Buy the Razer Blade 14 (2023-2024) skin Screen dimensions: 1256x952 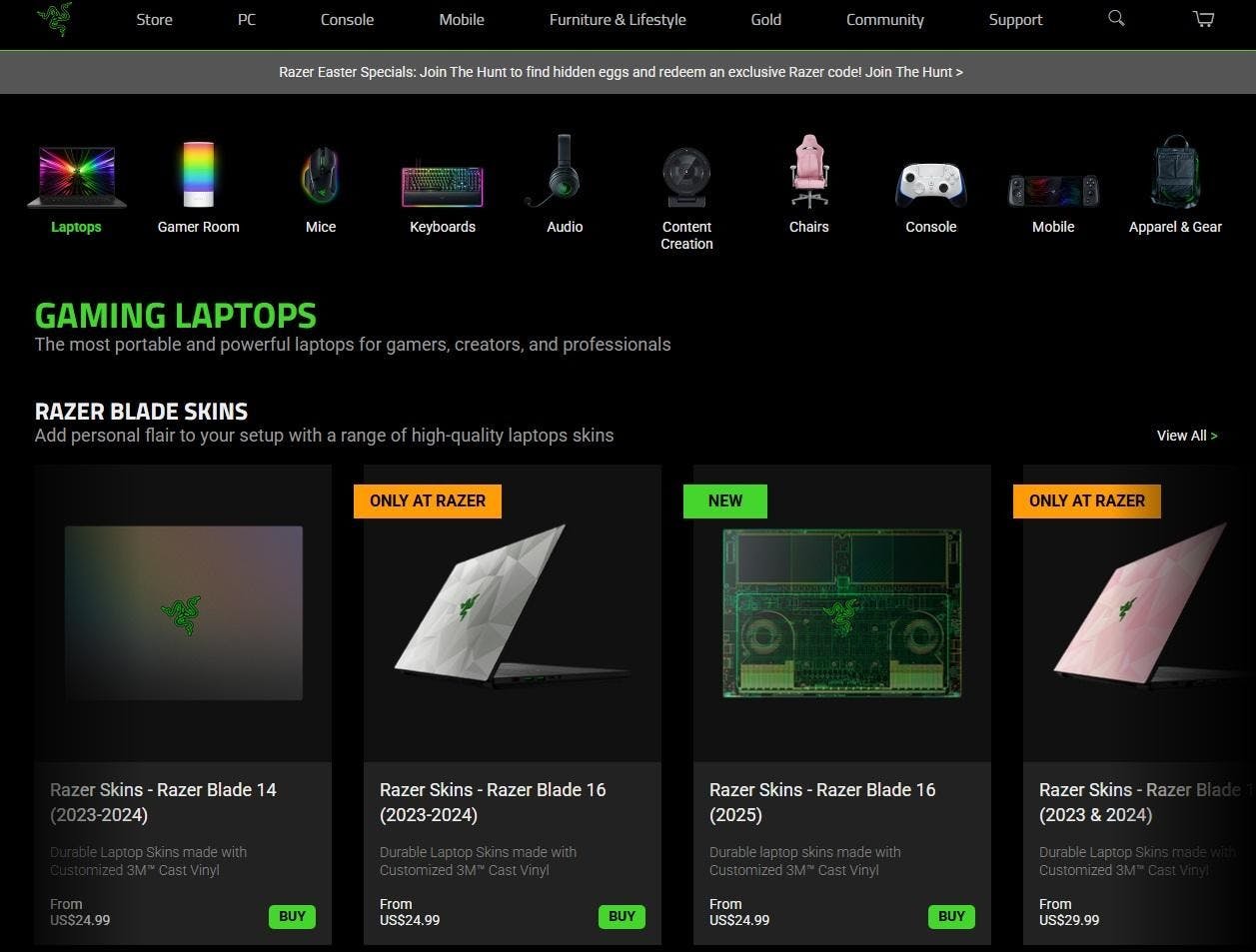(x=292, y=916)
